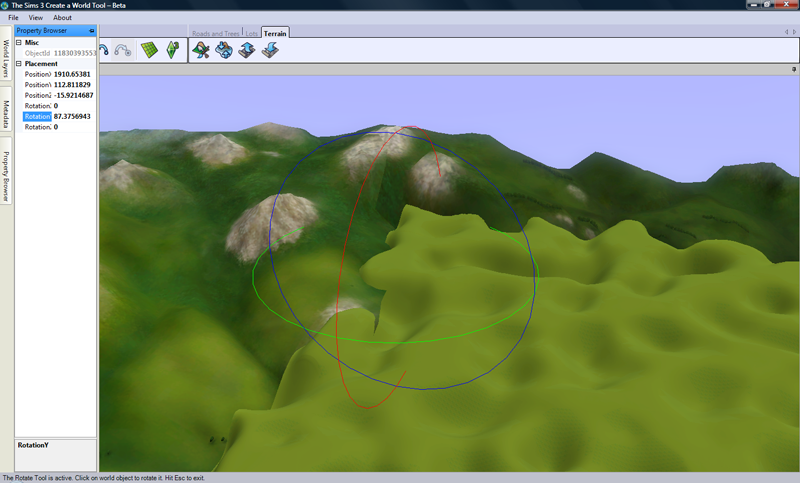This screenshot has height=483, width=800.
Task: Click the terrain import down-arrow icon
Action: pyautogui.click(x=270, y=50)
